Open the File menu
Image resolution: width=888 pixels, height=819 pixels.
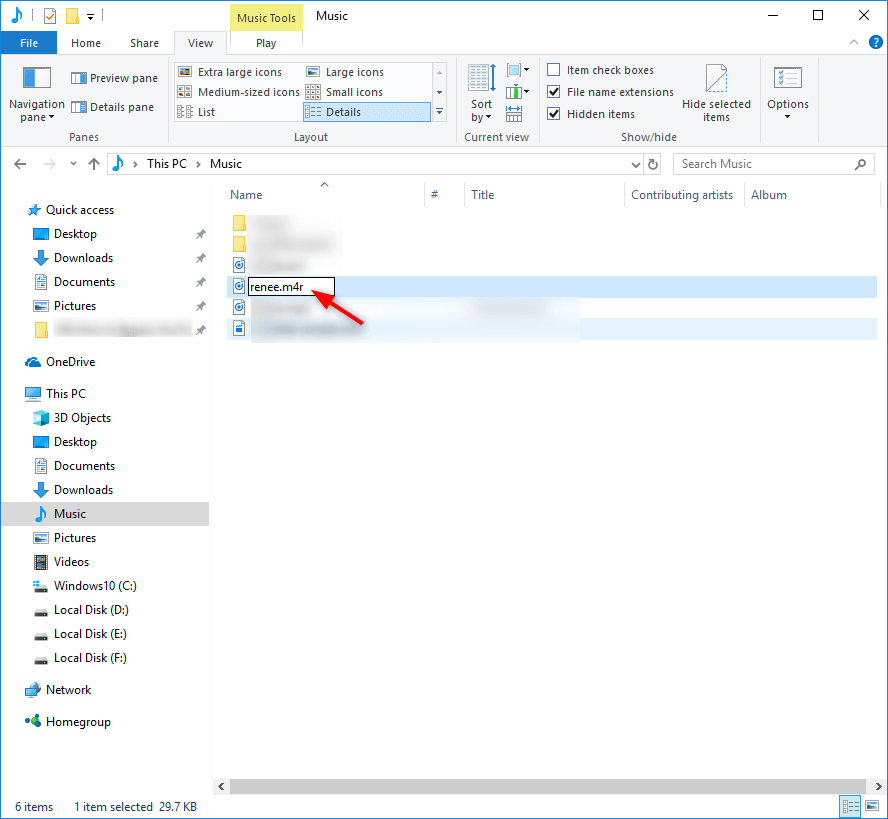29,43
